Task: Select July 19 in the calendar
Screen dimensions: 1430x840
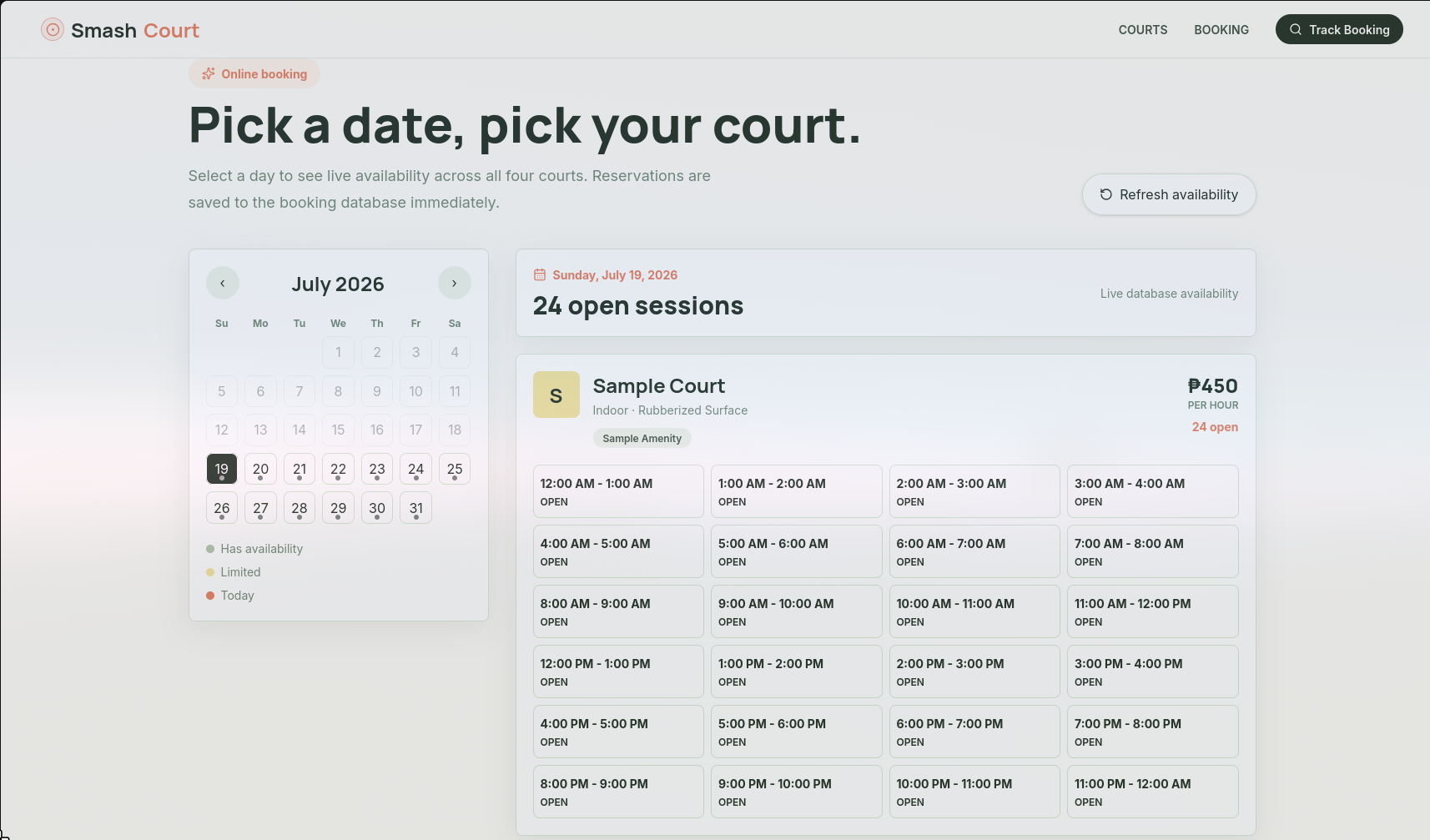Action: click(x=222, y=469)
